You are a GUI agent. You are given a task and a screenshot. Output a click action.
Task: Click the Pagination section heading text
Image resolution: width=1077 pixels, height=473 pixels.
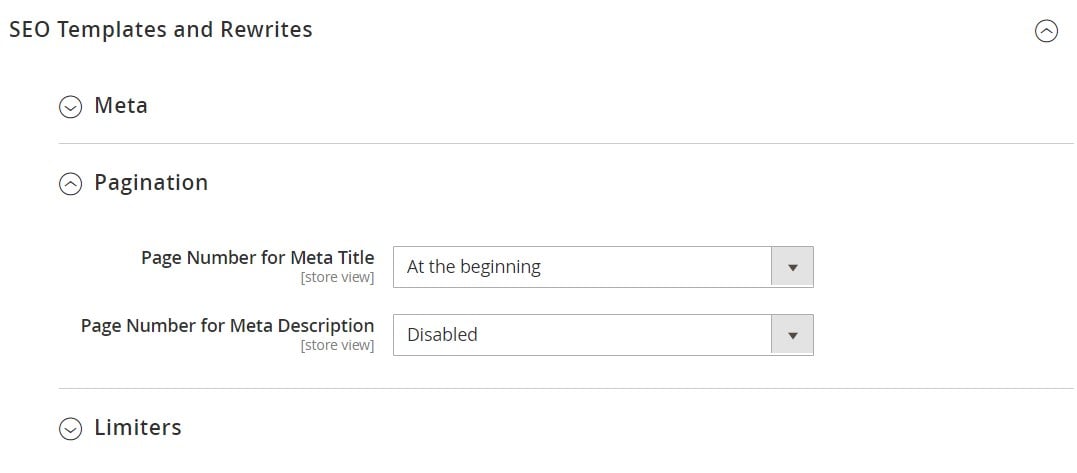point(151,183)
